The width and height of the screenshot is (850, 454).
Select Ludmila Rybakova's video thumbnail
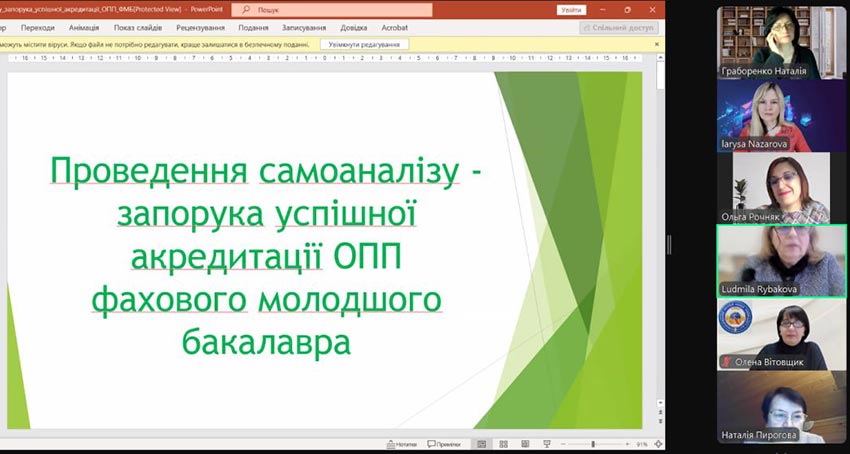(x=781, y=261)
